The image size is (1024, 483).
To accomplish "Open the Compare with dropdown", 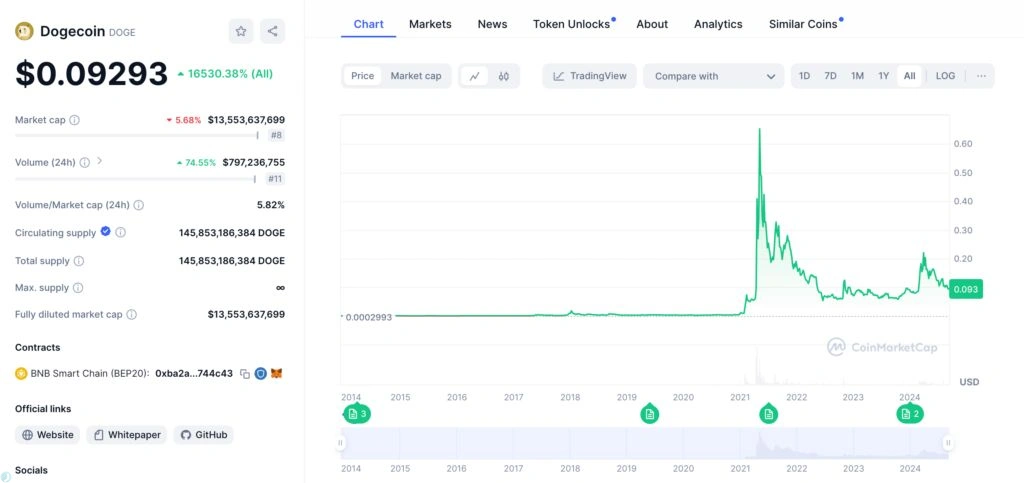I will coord(713,76).
